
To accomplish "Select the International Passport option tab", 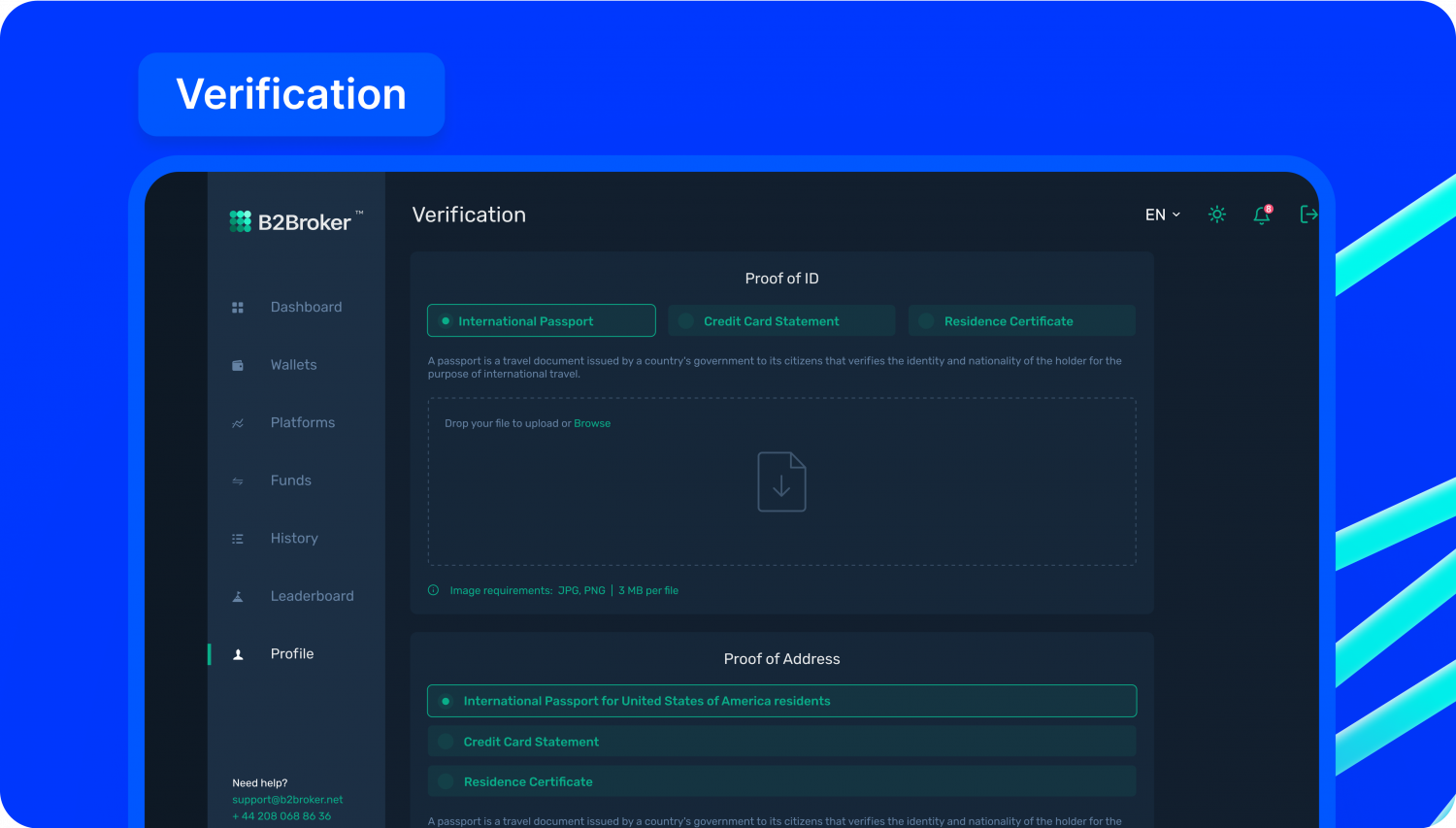I will click(x=541, y=320).
